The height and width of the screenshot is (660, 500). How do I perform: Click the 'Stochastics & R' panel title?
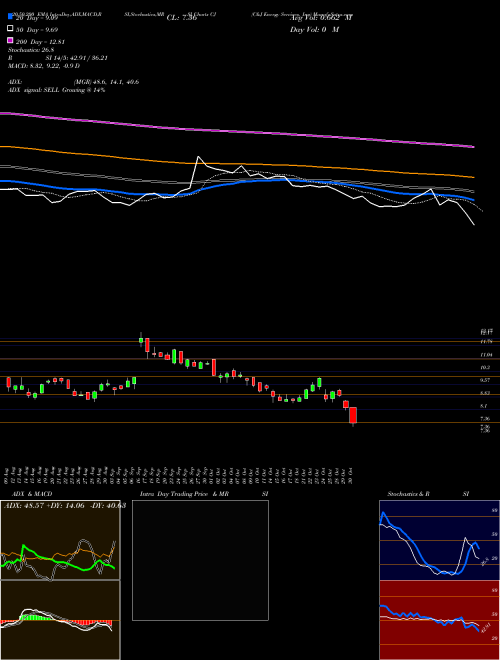point(408,494)
